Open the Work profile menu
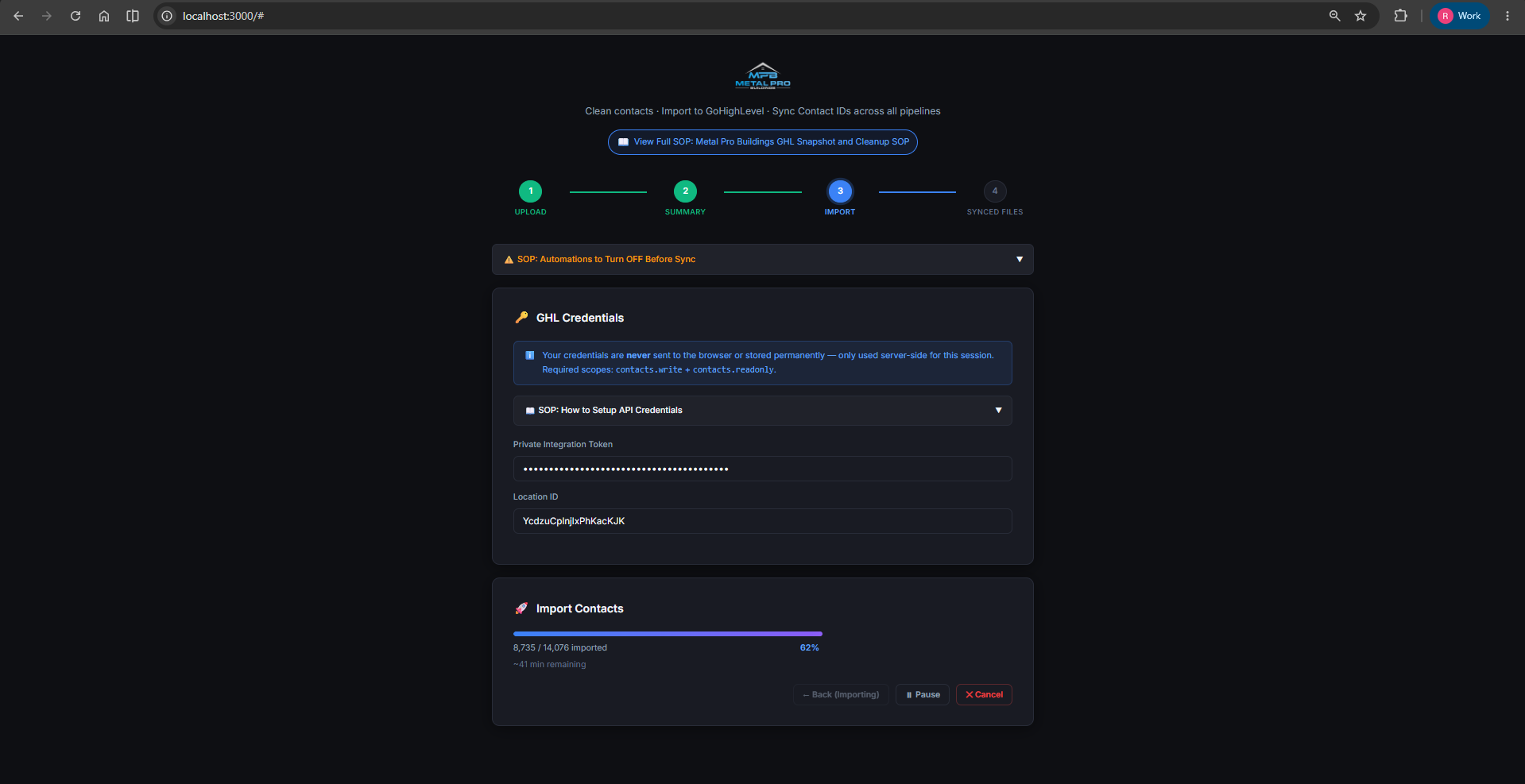 point(1460,16)
